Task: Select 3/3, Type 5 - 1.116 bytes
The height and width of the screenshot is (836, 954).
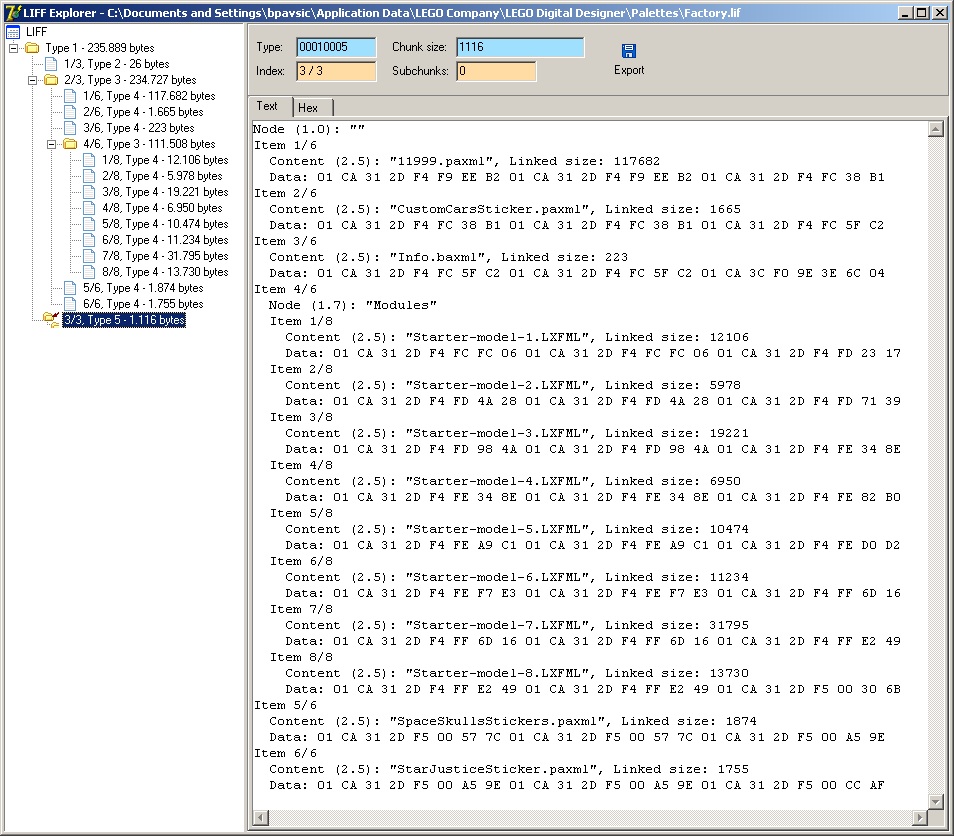Action: 124,320
